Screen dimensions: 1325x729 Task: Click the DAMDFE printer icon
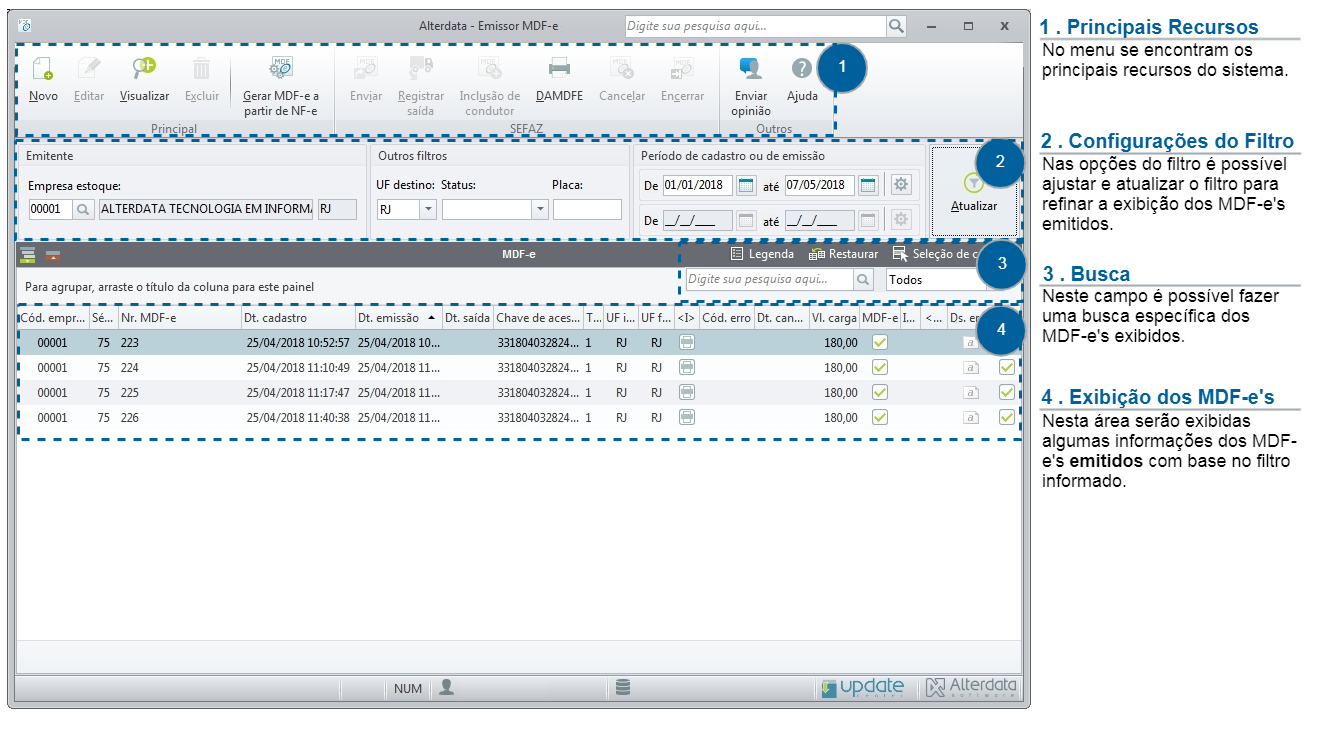(x=559, y=69)
